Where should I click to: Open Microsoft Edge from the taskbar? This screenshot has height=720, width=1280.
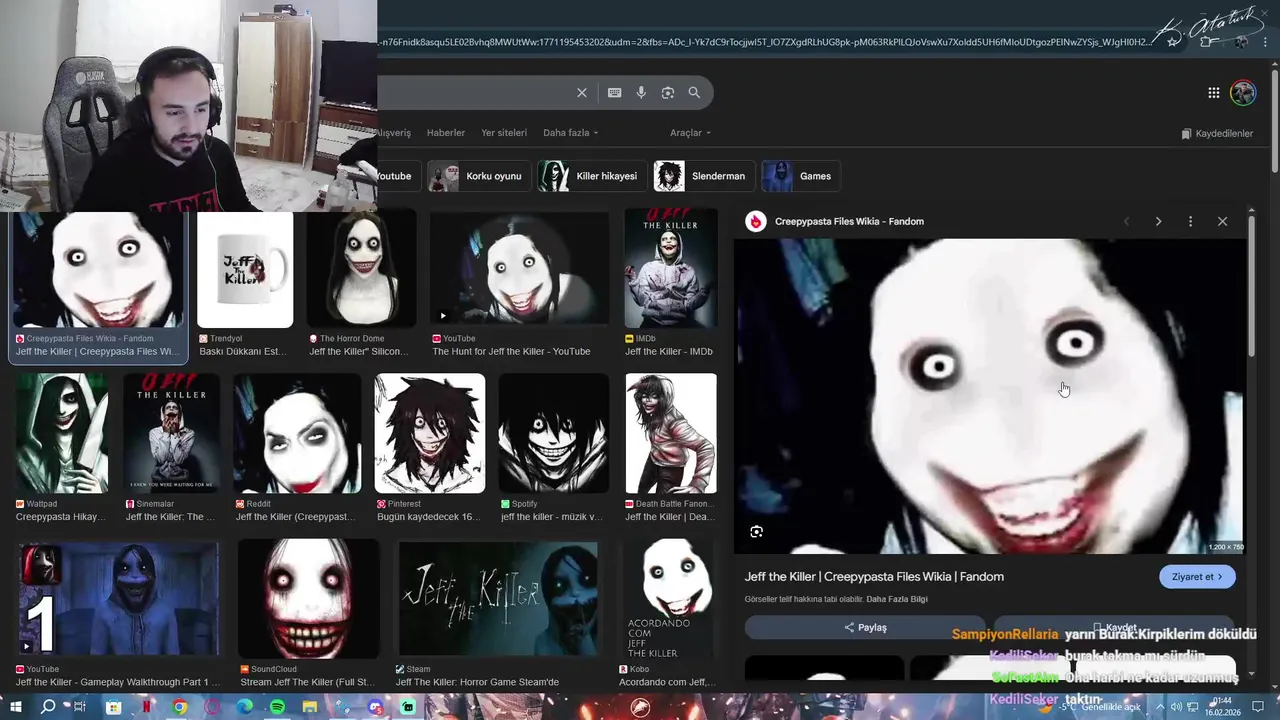point(245,707)
